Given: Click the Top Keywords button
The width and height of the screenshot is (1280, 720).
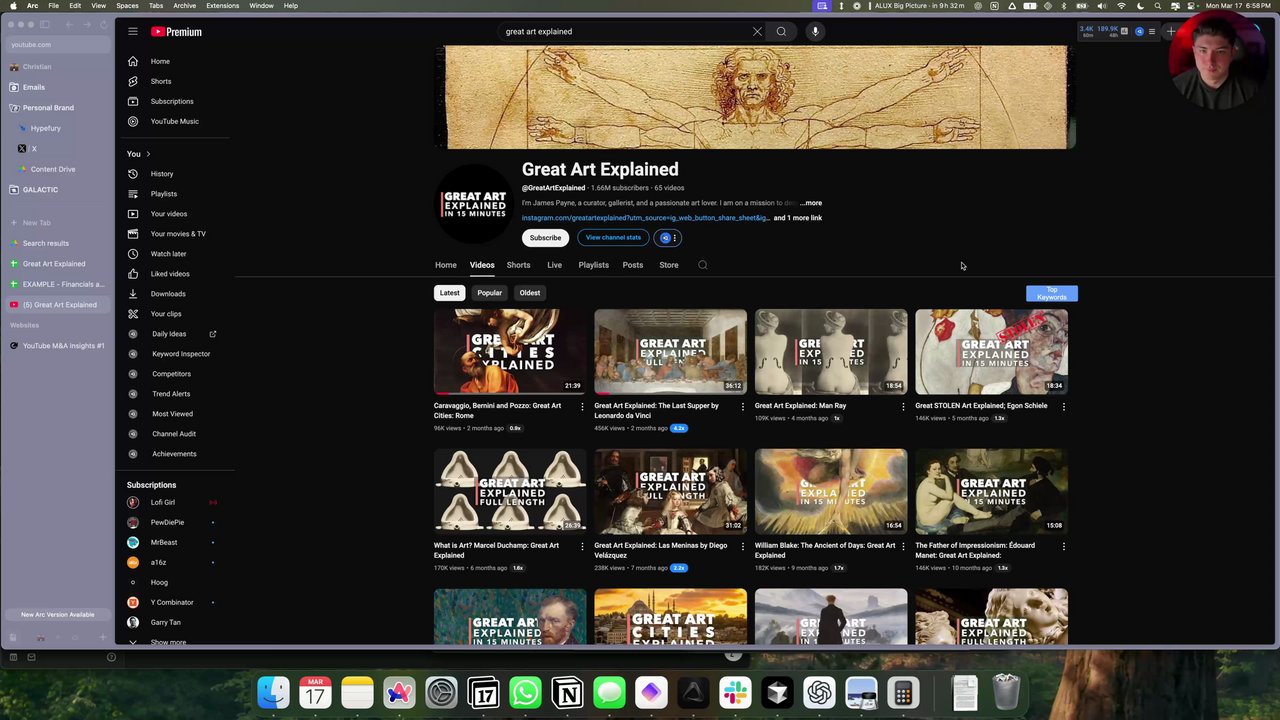Looking at the screenshot, I should point(1052,293).
